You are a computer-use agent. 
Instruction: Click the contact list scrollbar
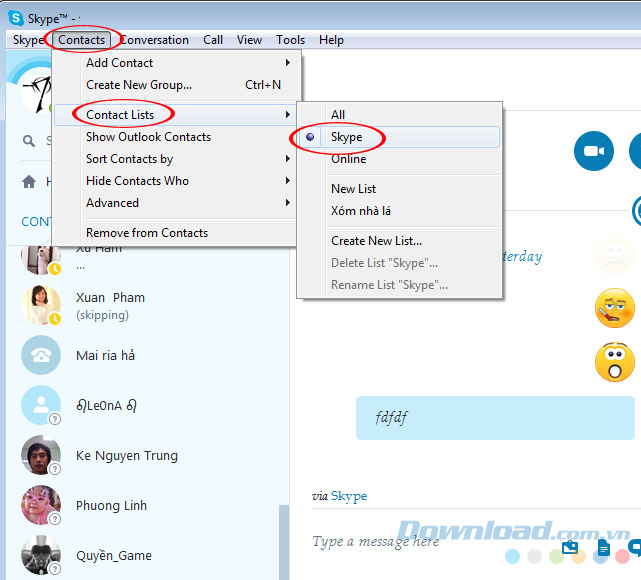pos(284,542)
